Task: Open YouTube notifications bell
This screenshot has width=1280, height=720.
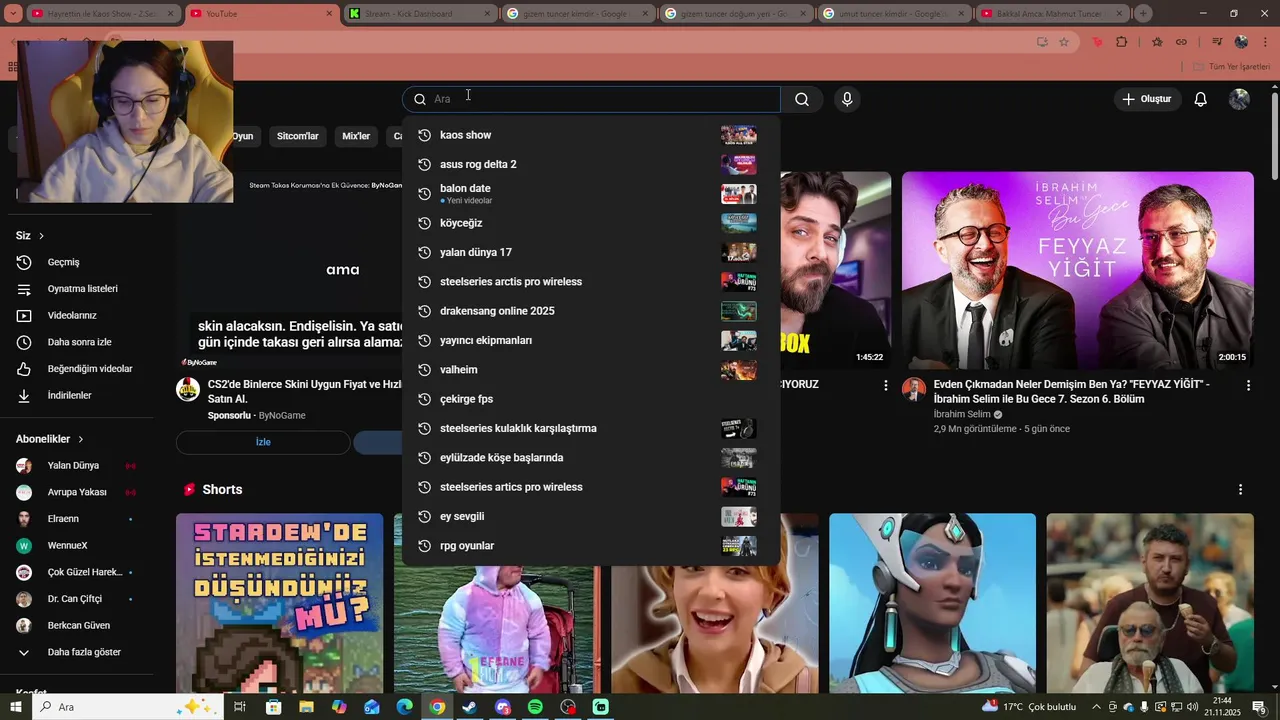Action: [x=1201, y=99]
